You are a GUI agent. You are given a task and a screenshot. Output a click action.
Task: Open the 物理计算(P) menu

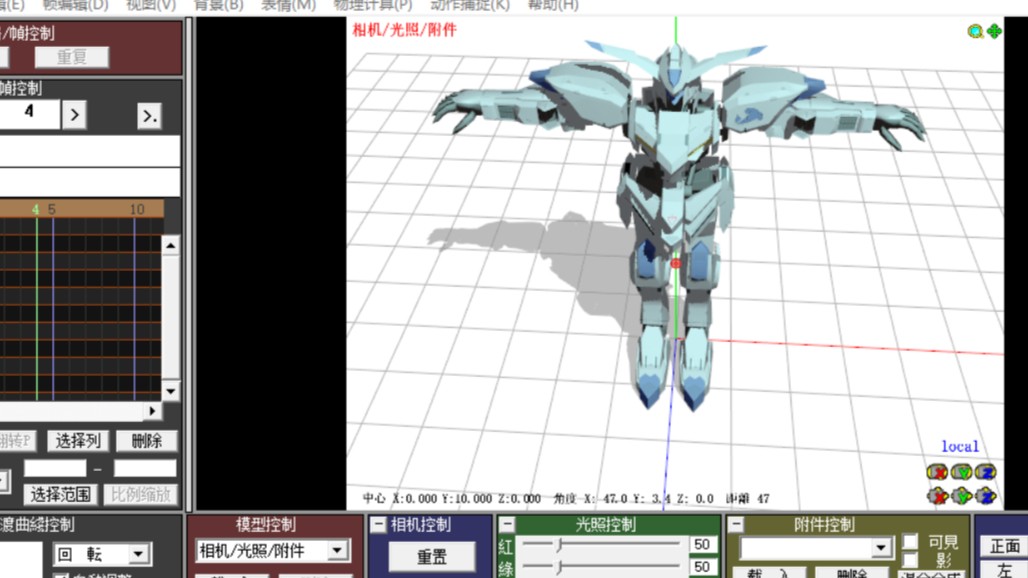(x=372, y=5)
